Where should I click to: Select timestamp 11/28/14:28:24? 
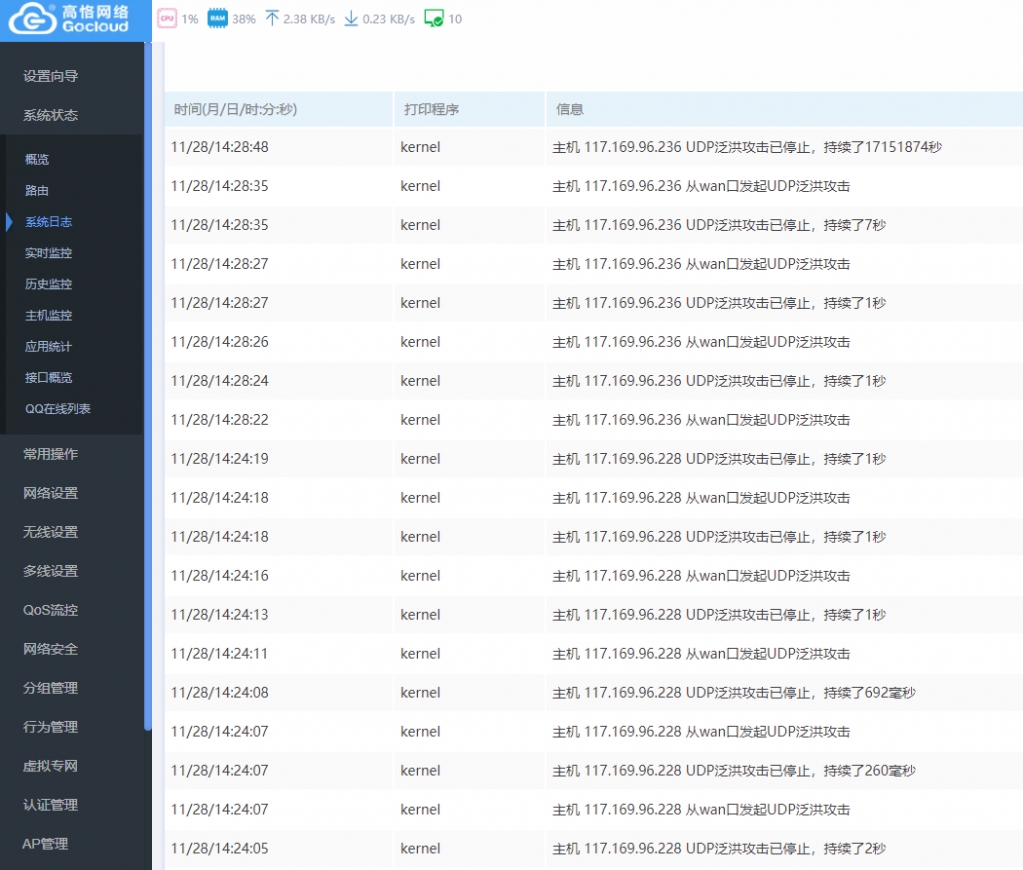[x=220, y=381]
